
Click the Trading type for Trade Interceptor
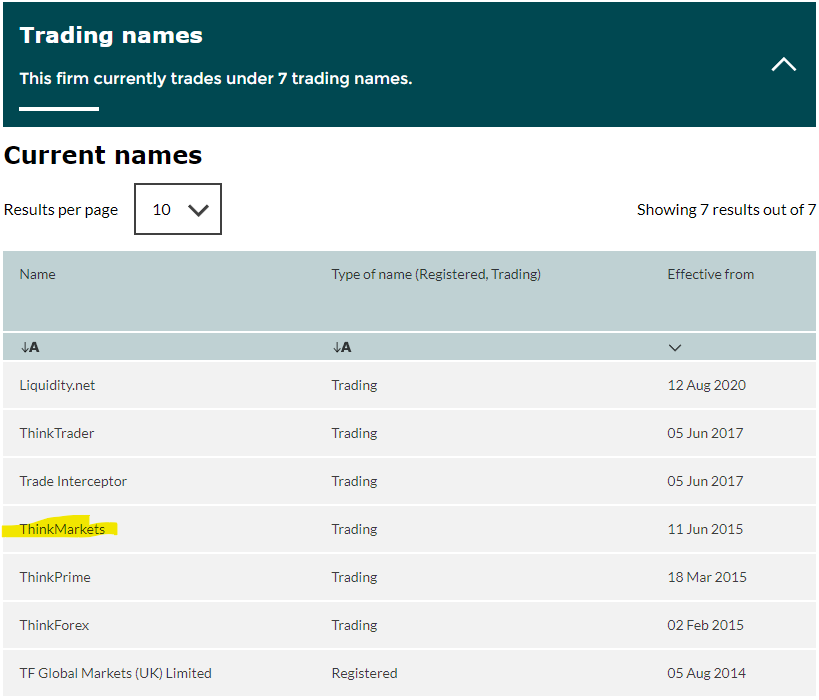354,482
